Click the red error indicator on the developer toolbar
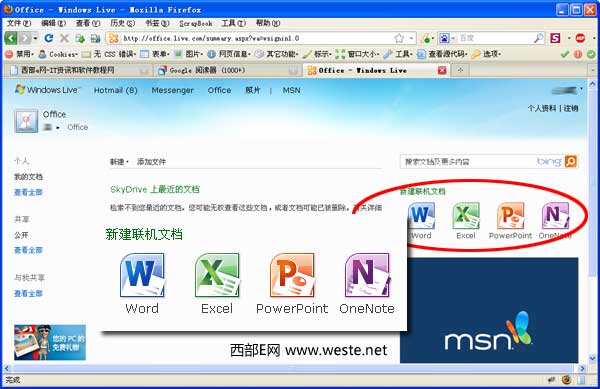This screenshot has width=600, height=389. tap(578, 54)
